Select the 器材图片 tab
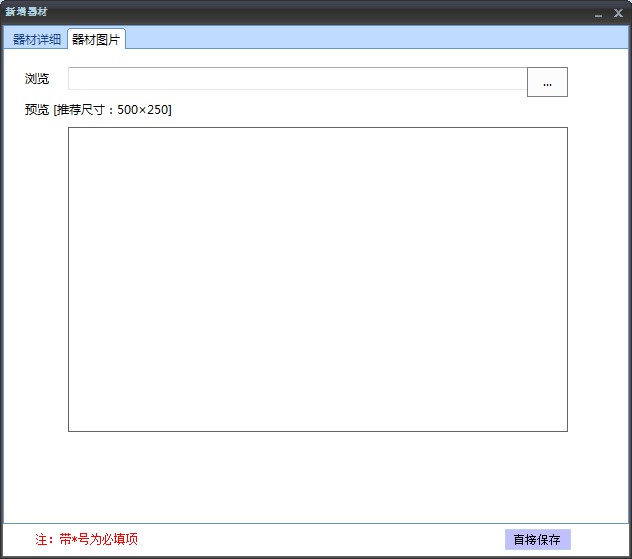Image resolution: width=632 pixels, height=559 pixels. click(x=96, y=39)
